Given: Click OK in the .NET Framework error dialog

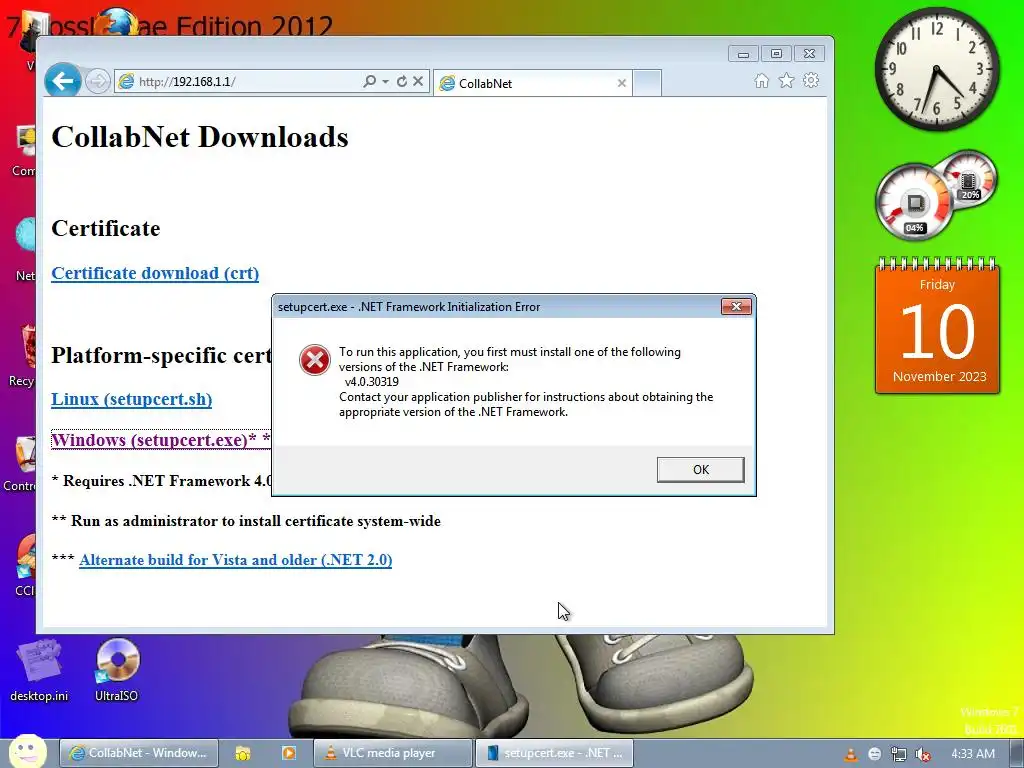Looking at the screenshot, I should click(x=700, y=470).
